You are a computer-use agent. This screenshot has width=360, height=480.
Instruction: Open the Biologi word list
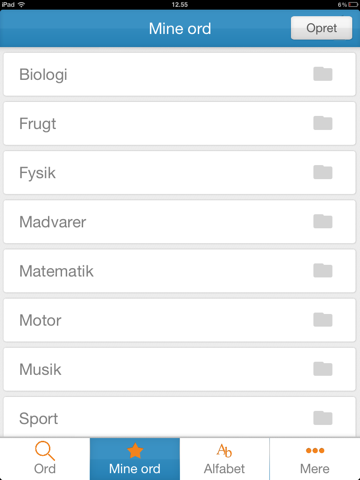[180, 74]
